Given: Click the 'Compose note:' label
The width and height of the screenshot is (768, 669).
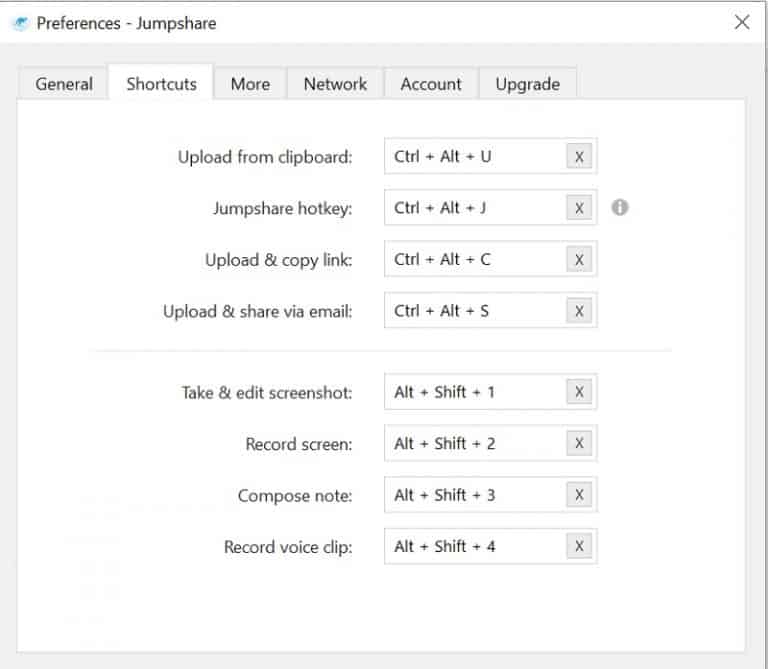Looking at the screenshot, I should click(x=295, y=496).
